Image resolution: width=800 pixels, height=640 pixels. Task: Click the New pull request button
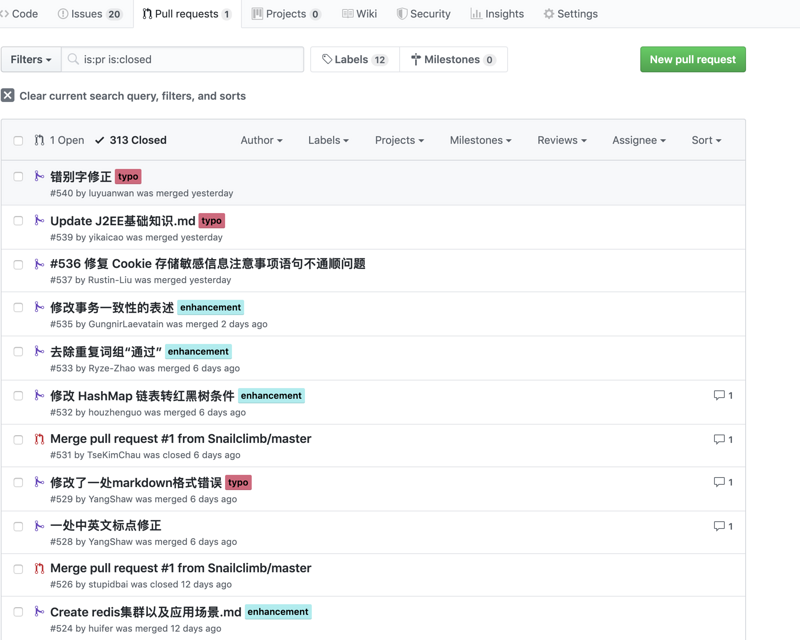(692, 59)
